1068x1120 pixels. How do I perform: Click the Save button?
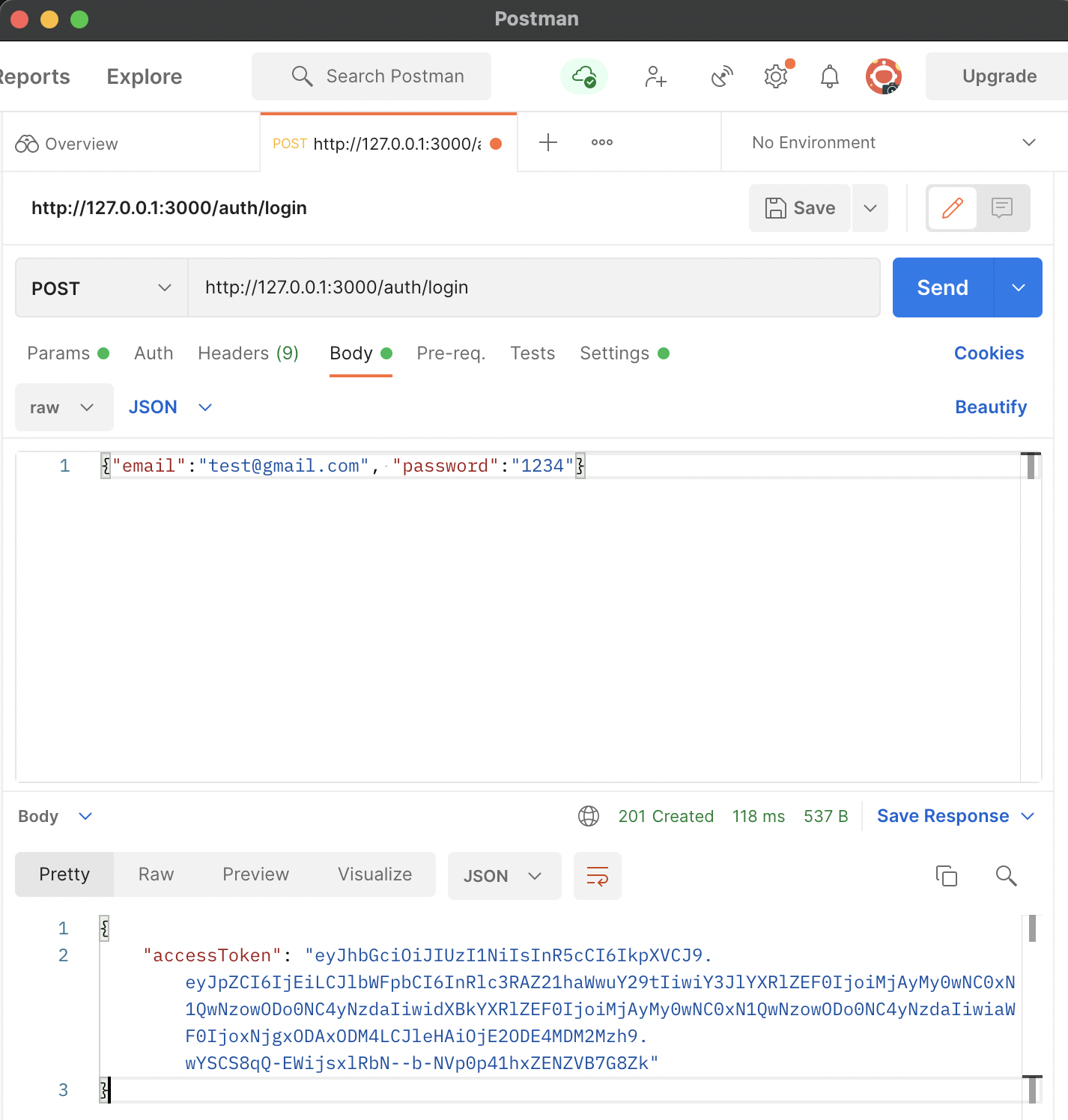click(x=800, y=208)
